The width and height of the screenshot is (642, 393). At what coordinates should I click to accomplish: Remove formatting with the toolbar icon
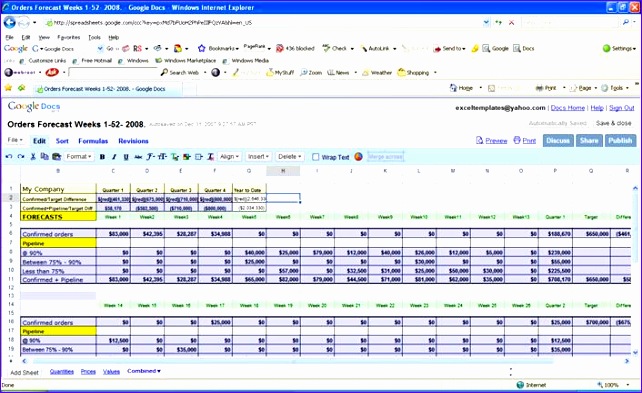click(210, 157)
